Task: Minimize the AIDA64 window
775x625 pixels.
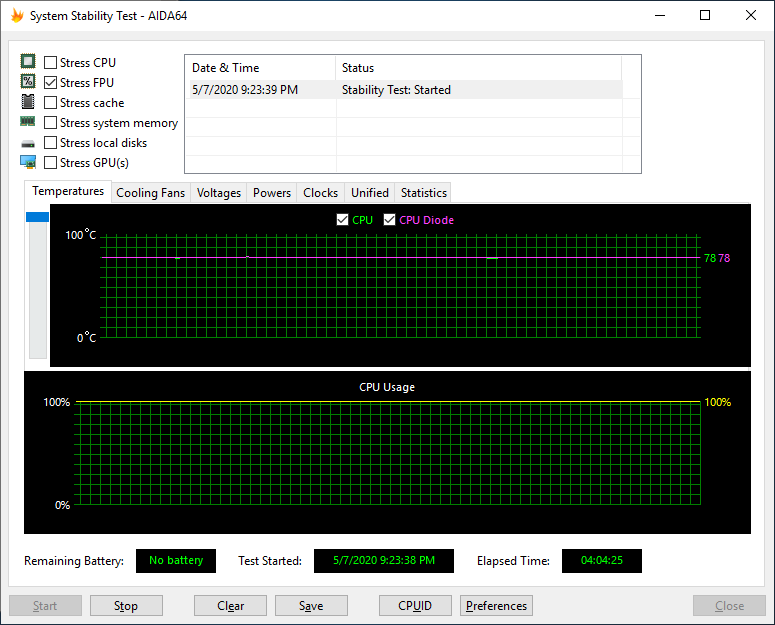Action: coord(660,15)
